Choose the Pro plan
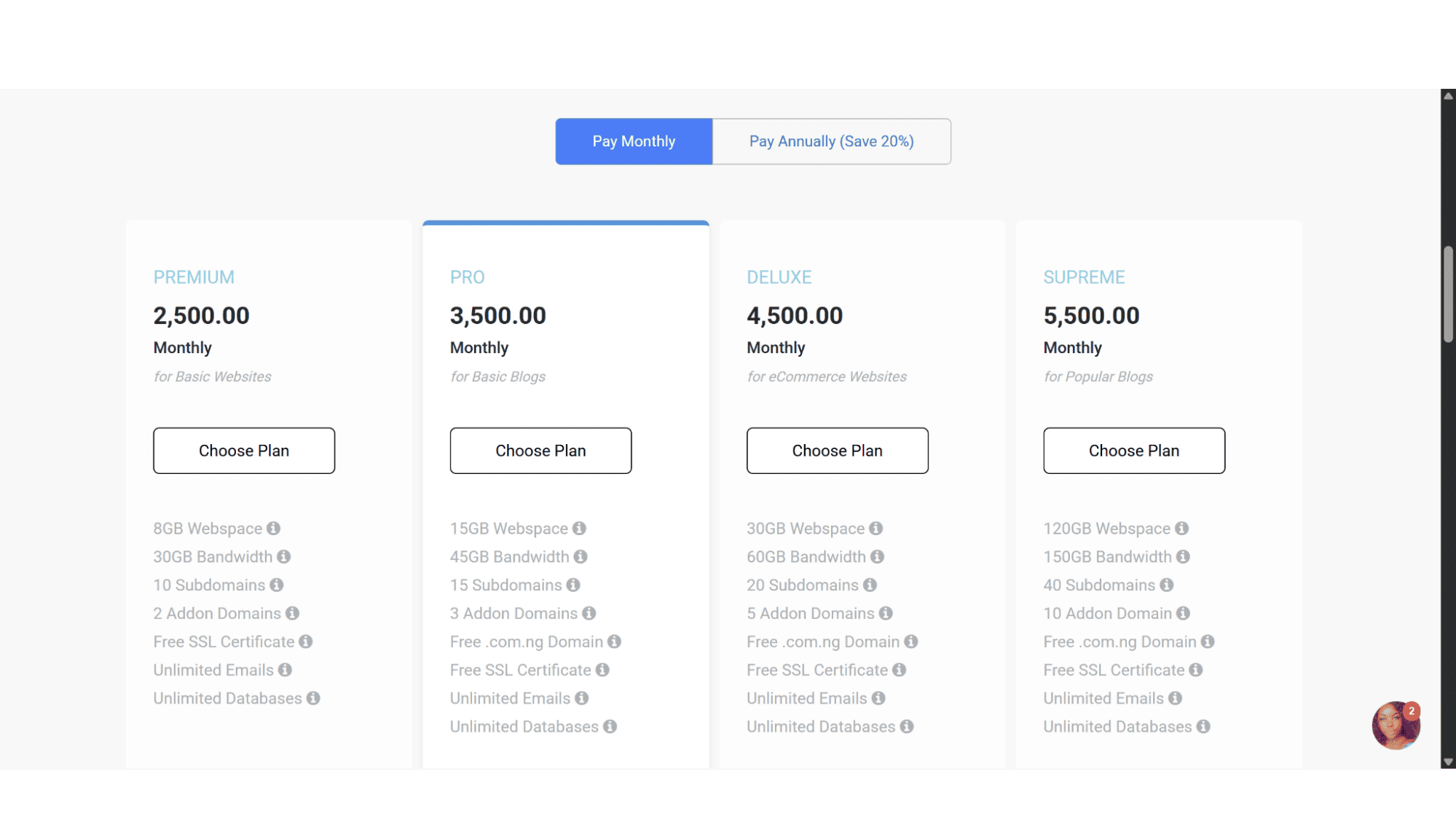1456x819 pixels. tap(540, 451)
